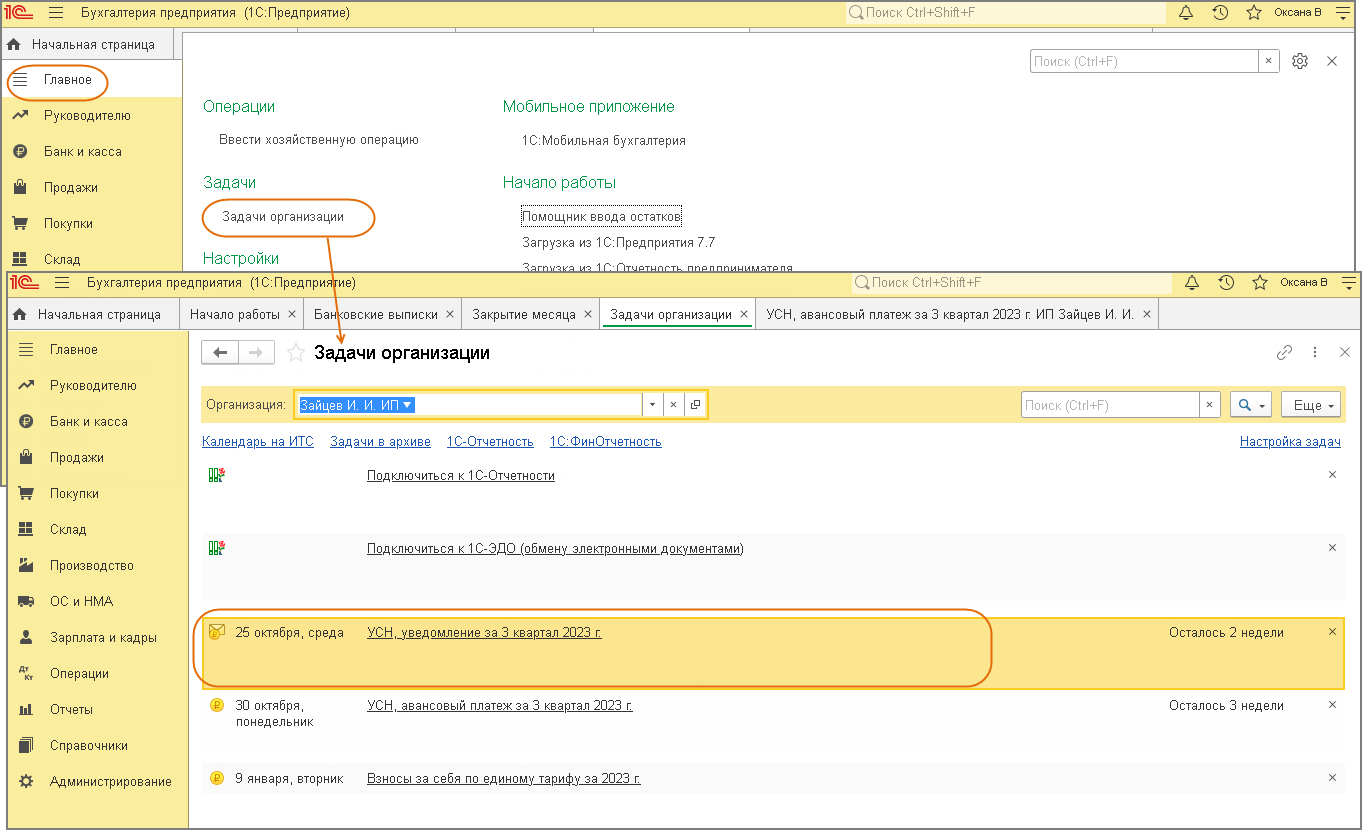Open history clock icon in front window

pyautogui.click(x=1227, y=283)
